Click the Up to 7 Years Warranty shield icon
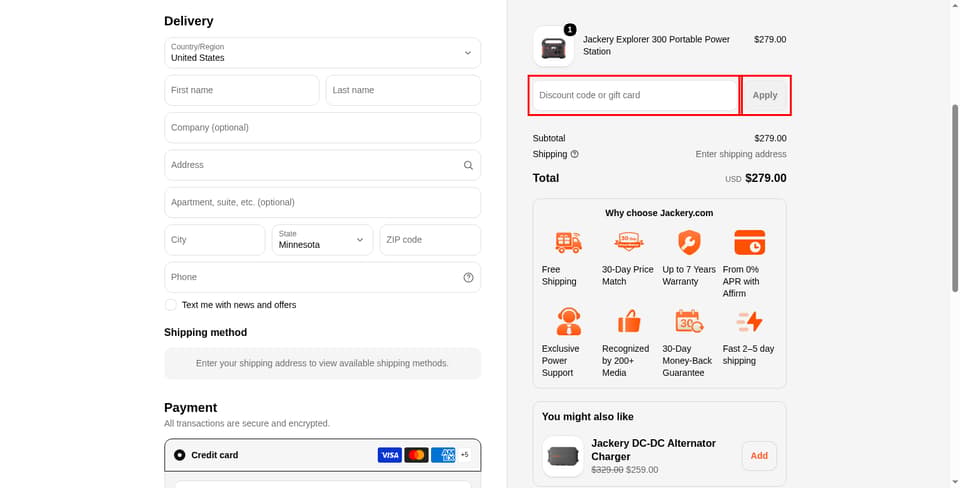Viewport: 960px width, 488px height. [689, 242]
